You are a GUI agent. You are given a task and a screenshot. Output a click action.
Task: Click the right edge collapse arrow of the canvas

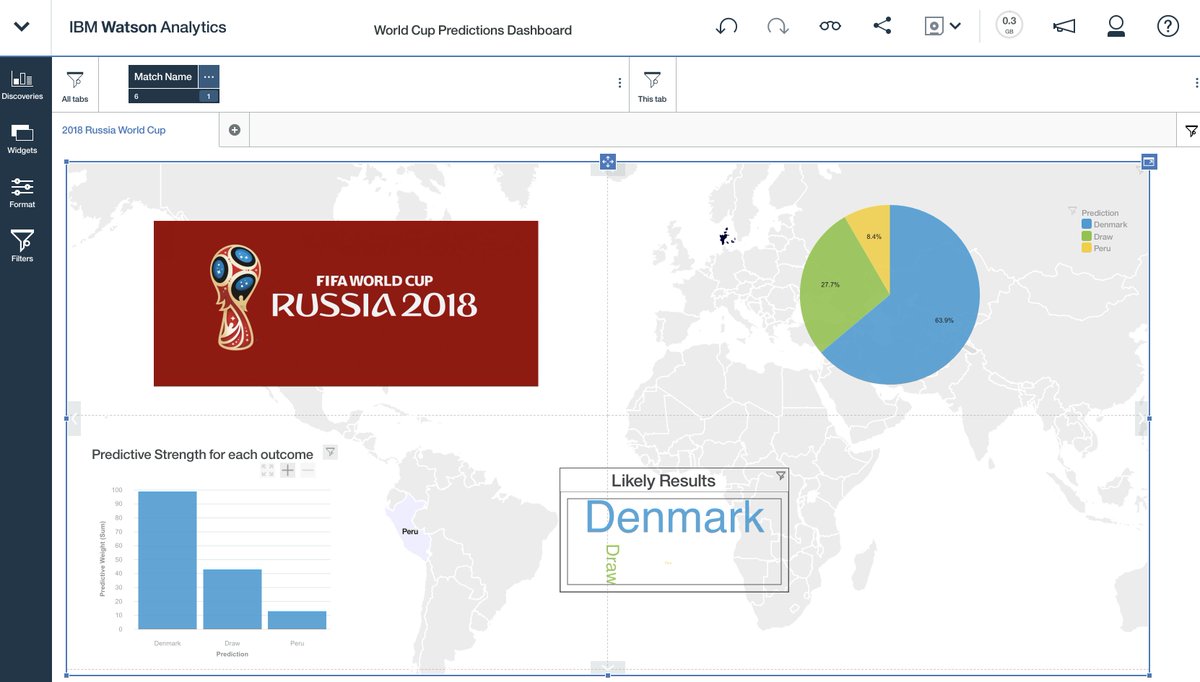1142,418
